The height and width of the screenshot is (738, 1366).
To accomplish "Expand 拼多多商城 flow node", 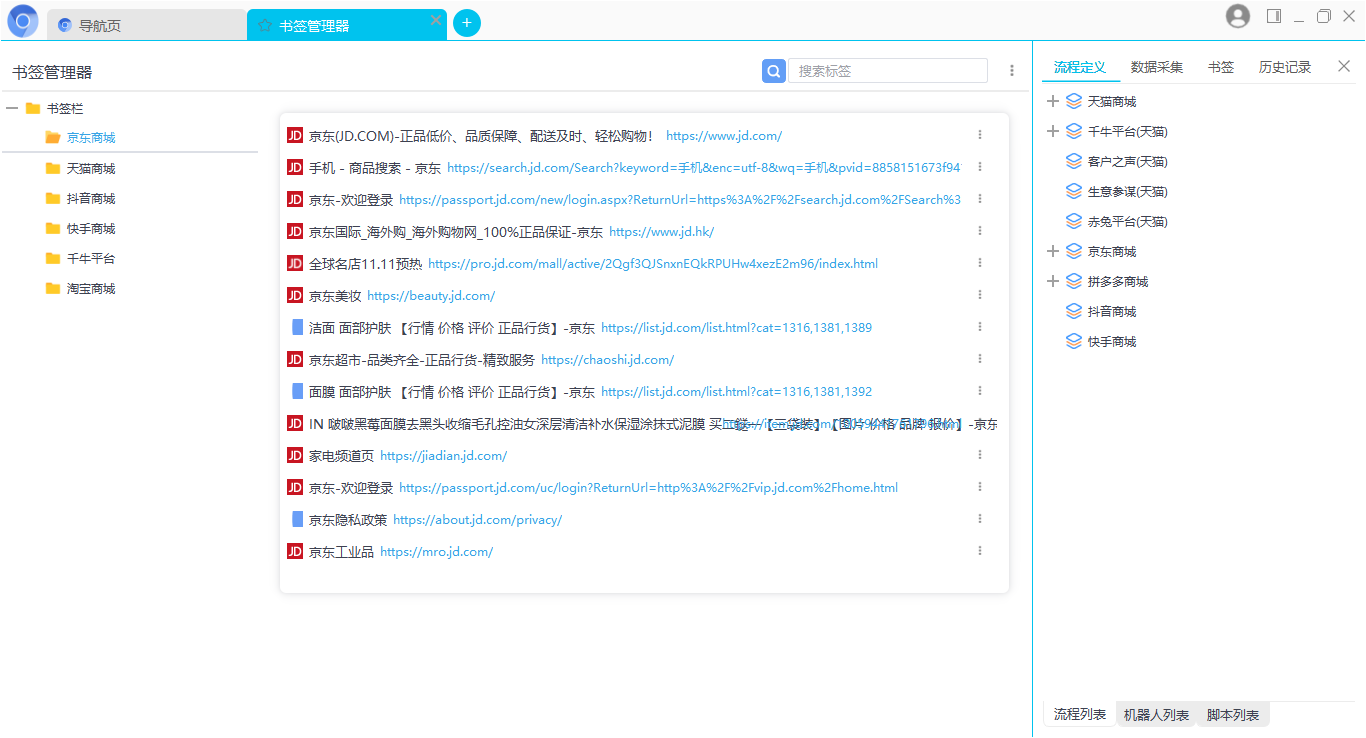I will pos(1052,281).
